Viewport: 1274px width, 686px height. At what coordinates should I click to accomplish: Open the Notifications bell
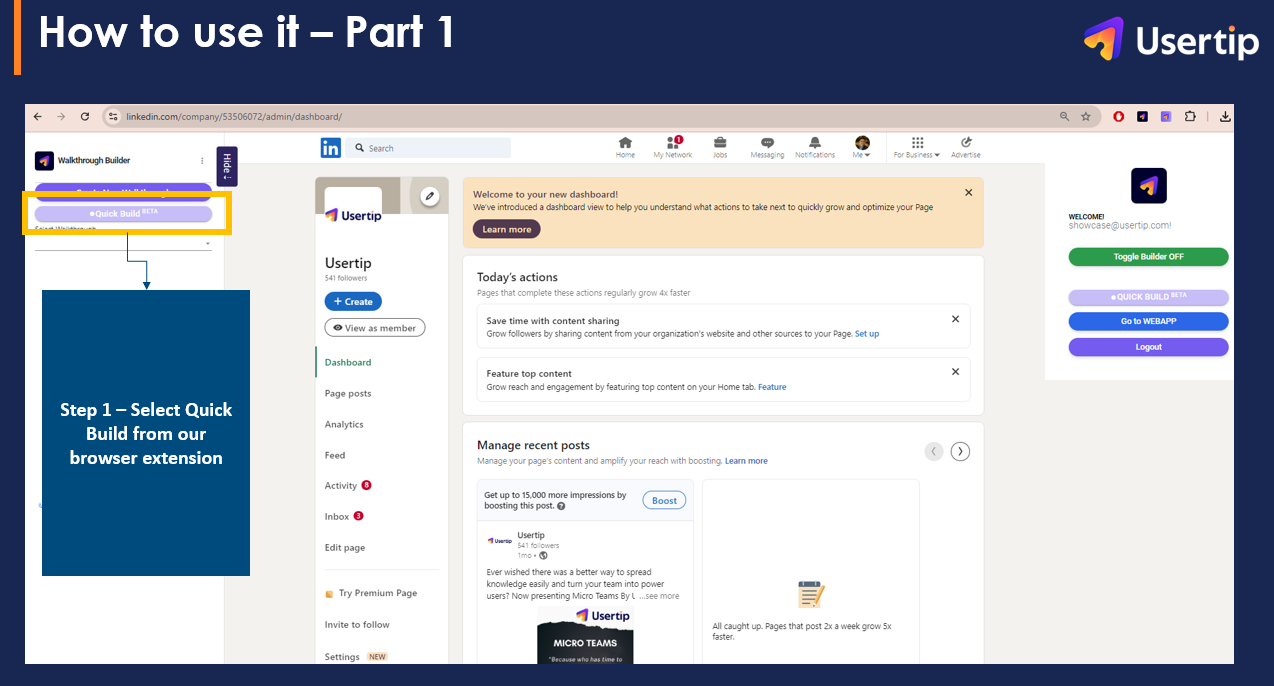[x=815, y=148]
